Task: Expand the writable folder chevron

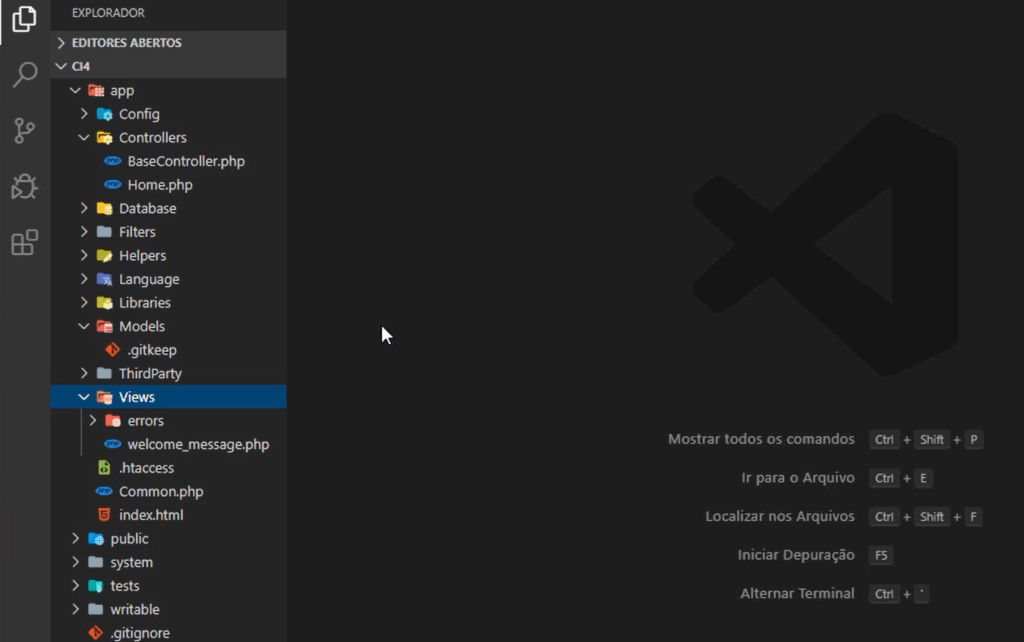Action: click(76, 609)
